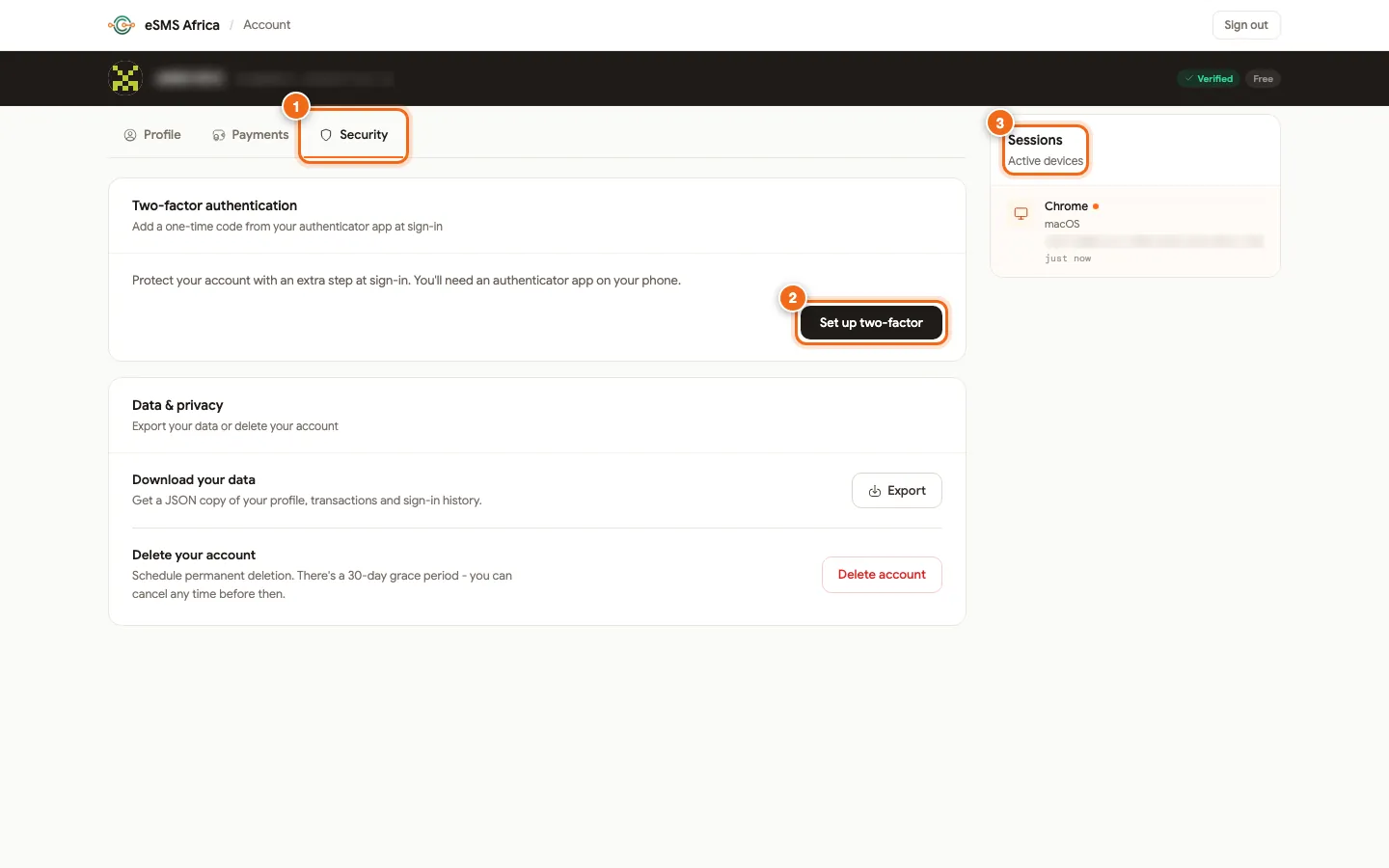Click the Free plan badge
The height and width of the screenshot is (868, 1389).
[1263, 79]
